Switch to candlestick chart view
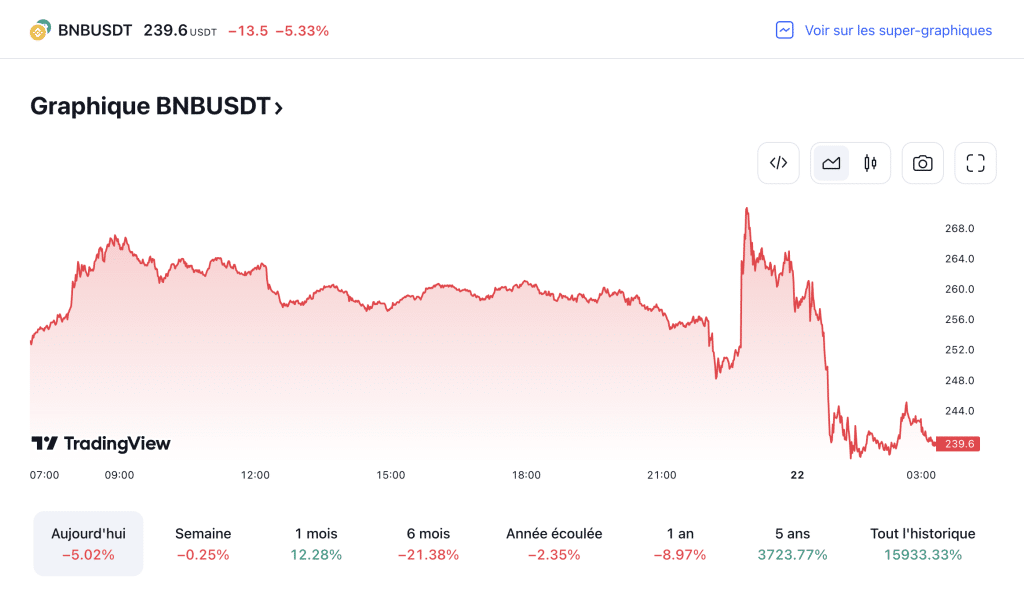1024x596 pixels. pos(870,163)
